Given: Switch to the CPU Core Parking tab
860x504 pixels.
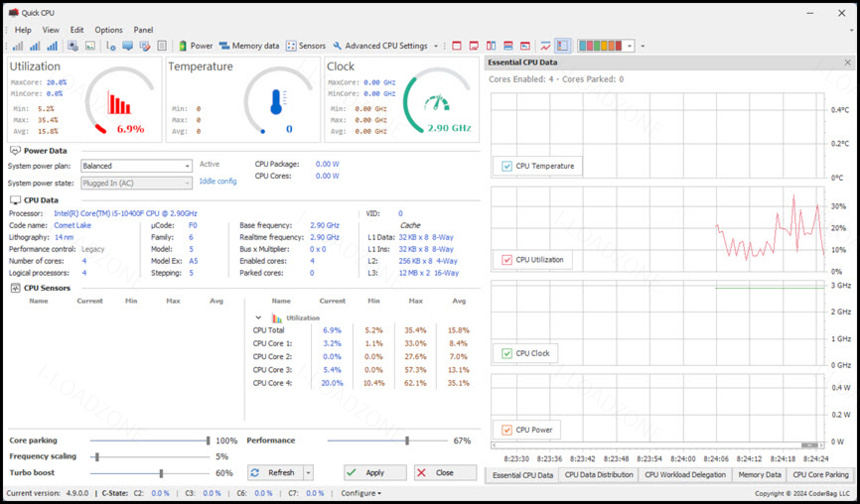Looking at the screenshot, I should point(821,475).
